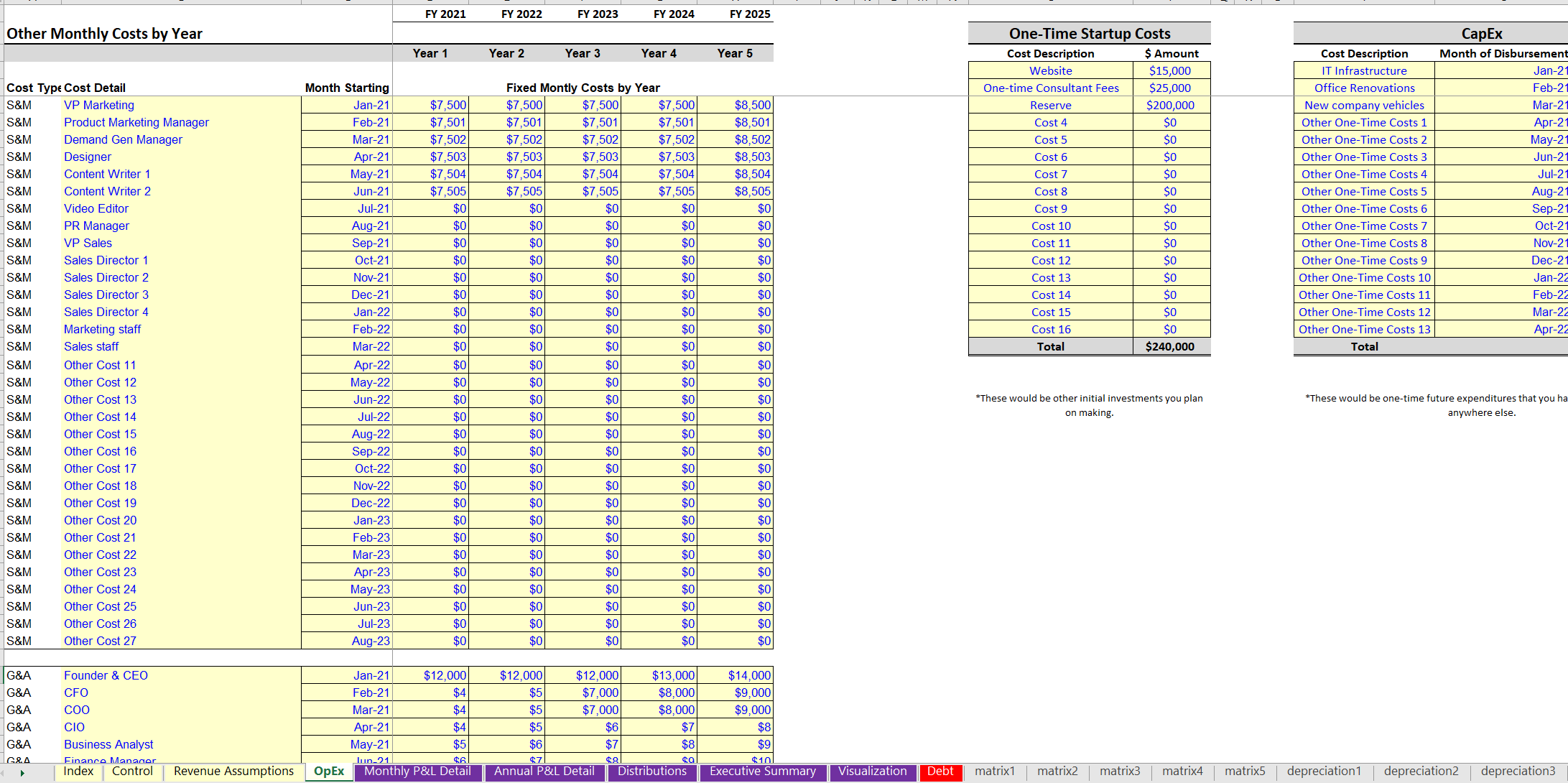Switch to the Distributions tab
The height and width of the screenshot is (783, 1568).
click(x=652, y=772)
